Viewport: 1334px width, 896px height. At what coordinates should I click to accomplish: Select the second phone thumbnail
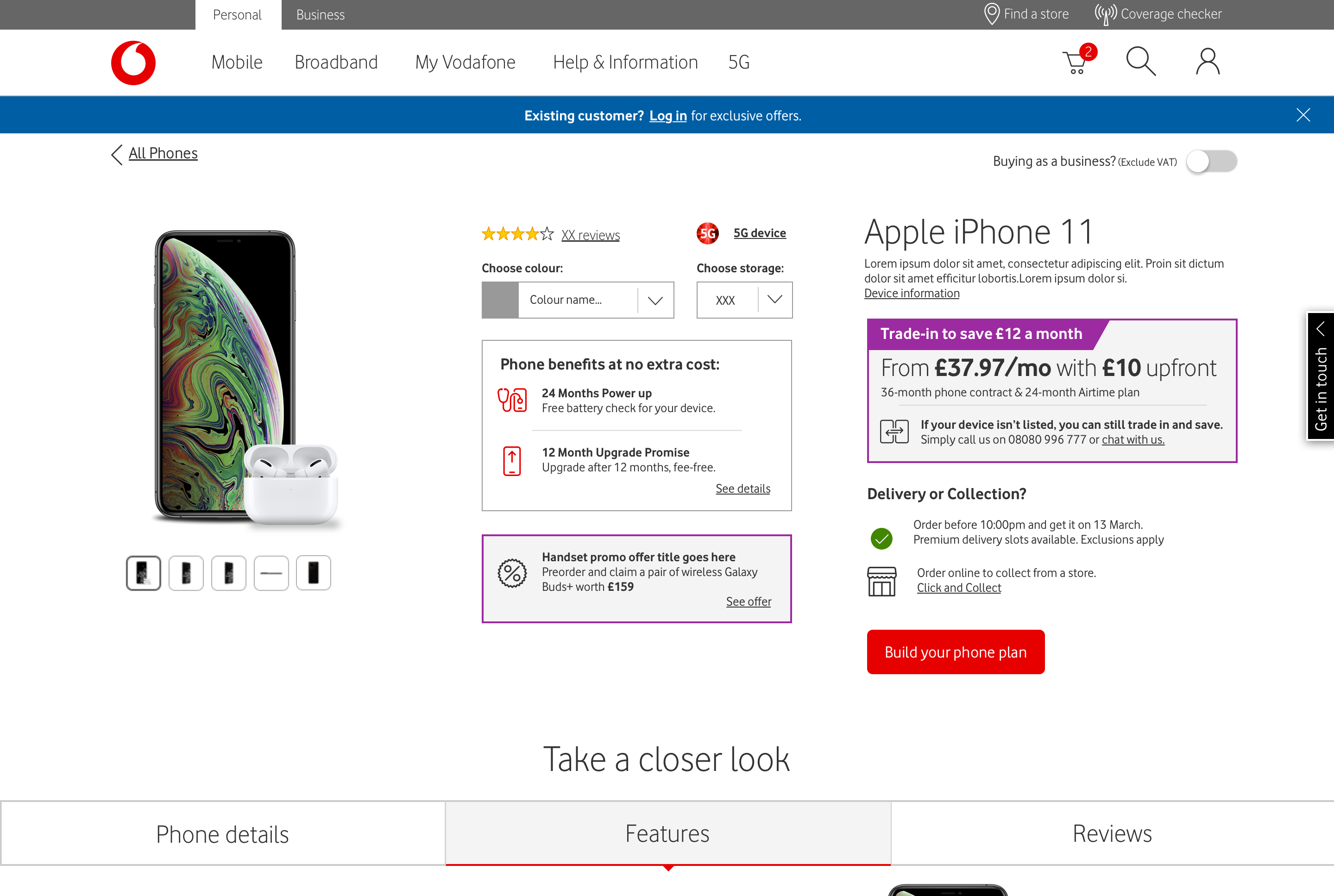tap(186, 573)
